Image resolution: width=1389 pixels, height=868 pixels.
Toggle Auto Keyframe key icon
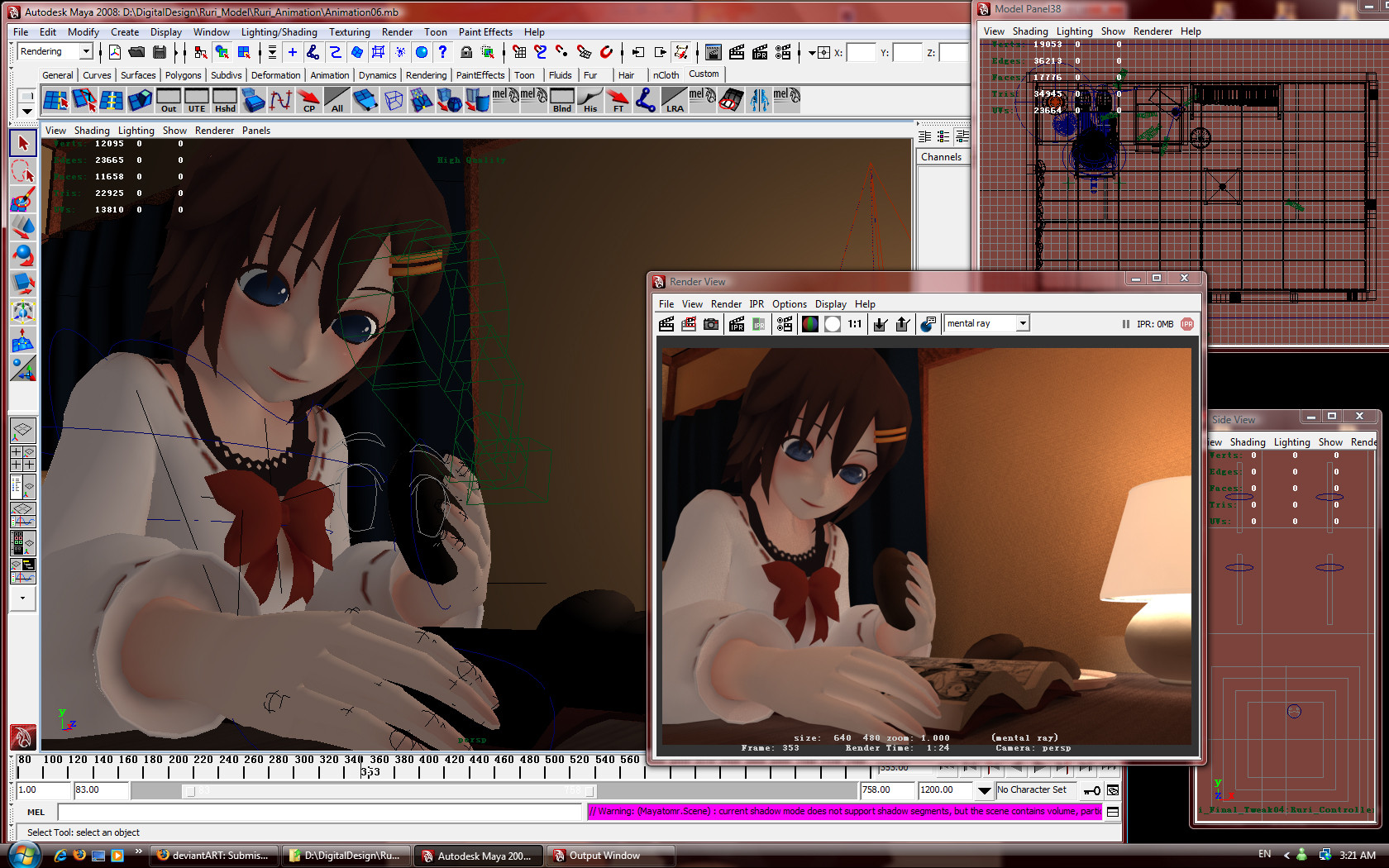click(x=1092, y=790)
